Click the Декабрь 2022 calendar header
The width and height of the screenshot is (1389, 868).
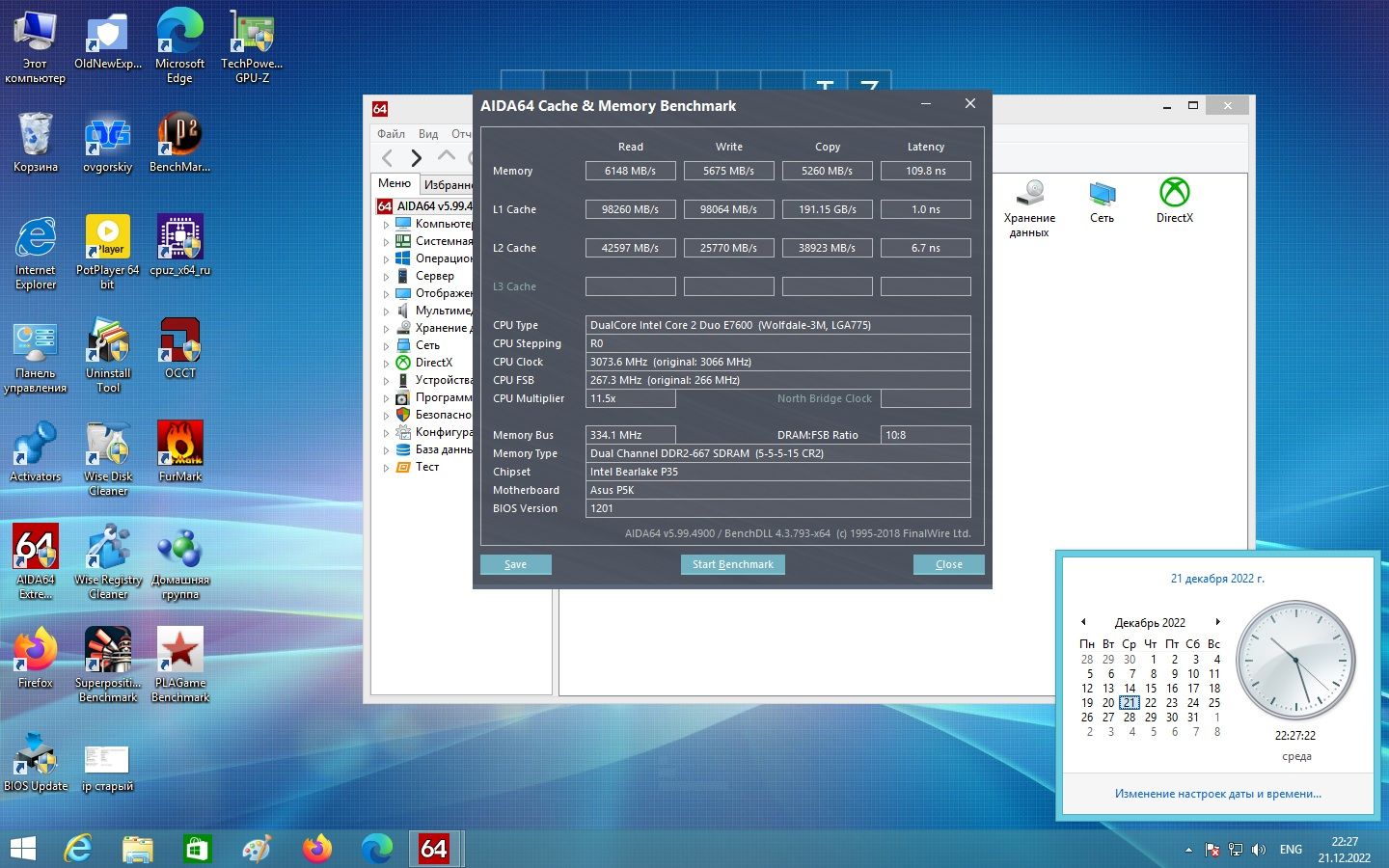coord(1150,623)
